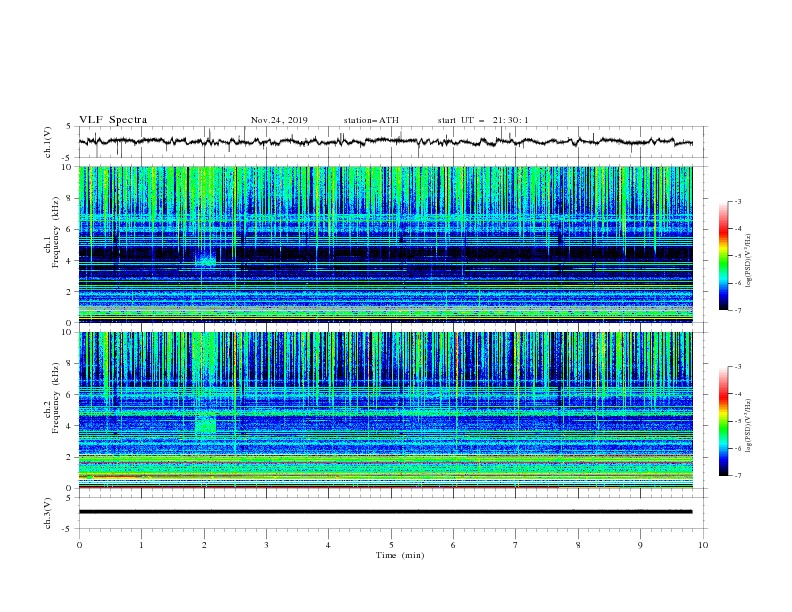Click the lower color scale bar for ch.2
Image resolution: width=792 pixels, height=612 pixels.
(723, 421)
